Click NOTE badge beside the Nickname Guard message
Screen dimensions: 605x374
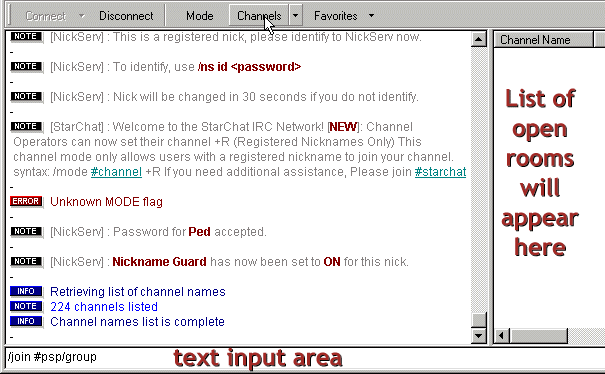26,262
